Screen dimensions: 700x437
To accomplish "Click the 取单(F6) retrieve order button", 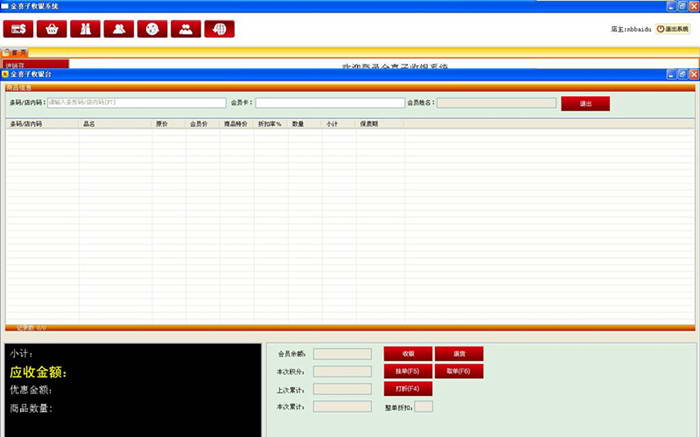I will (x=460, y=371).
